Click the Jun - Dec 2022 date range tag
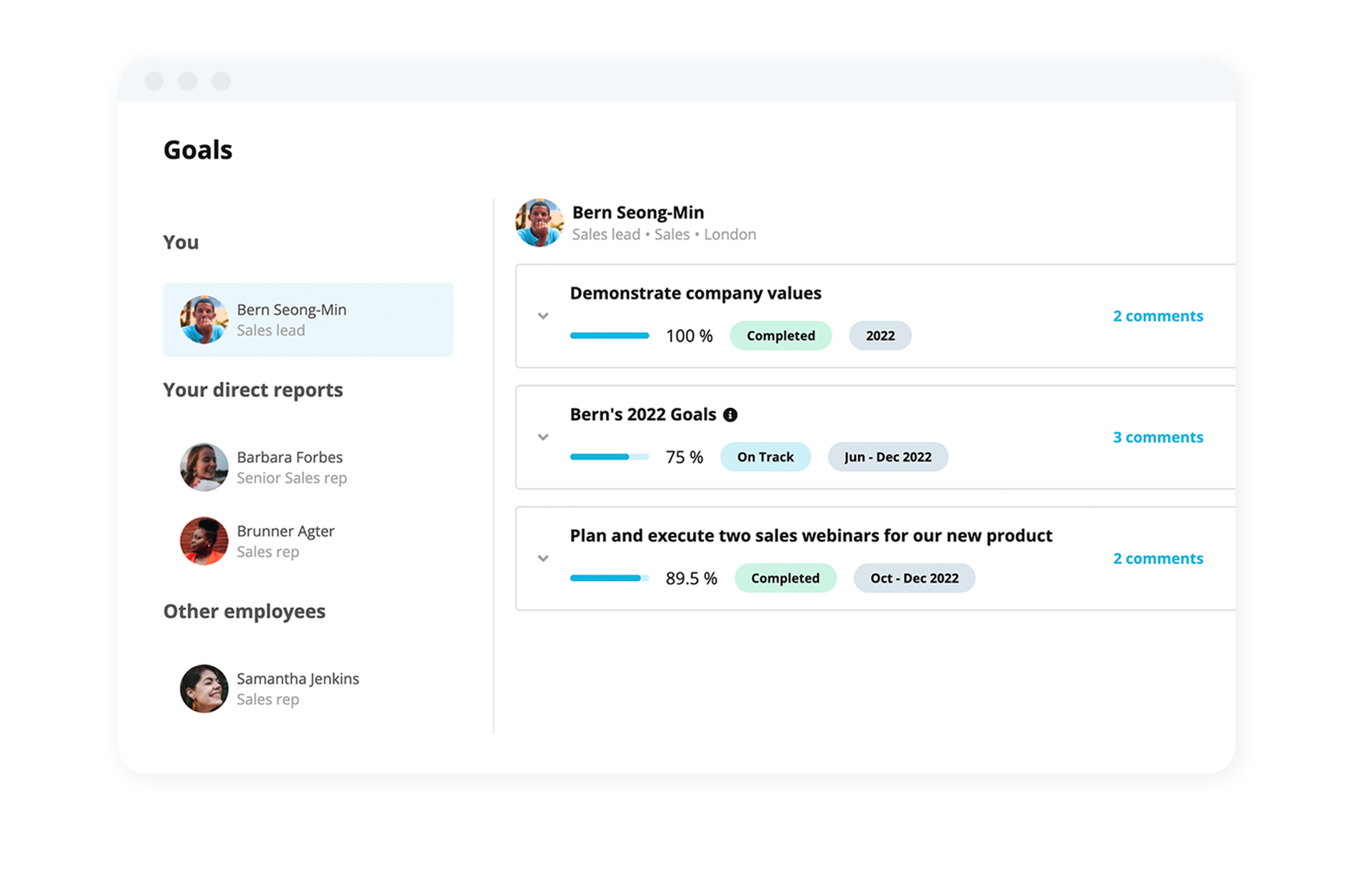 885,456
